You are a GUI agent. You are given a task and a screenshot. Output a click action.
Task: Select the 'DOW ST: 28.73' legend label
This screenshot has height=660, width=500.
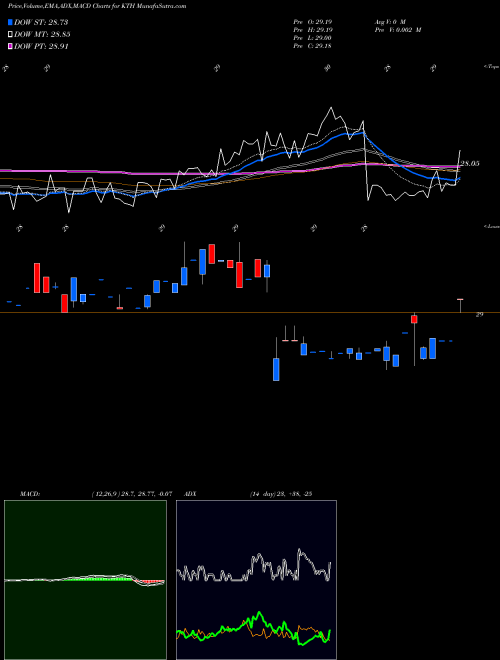point(41,22)
